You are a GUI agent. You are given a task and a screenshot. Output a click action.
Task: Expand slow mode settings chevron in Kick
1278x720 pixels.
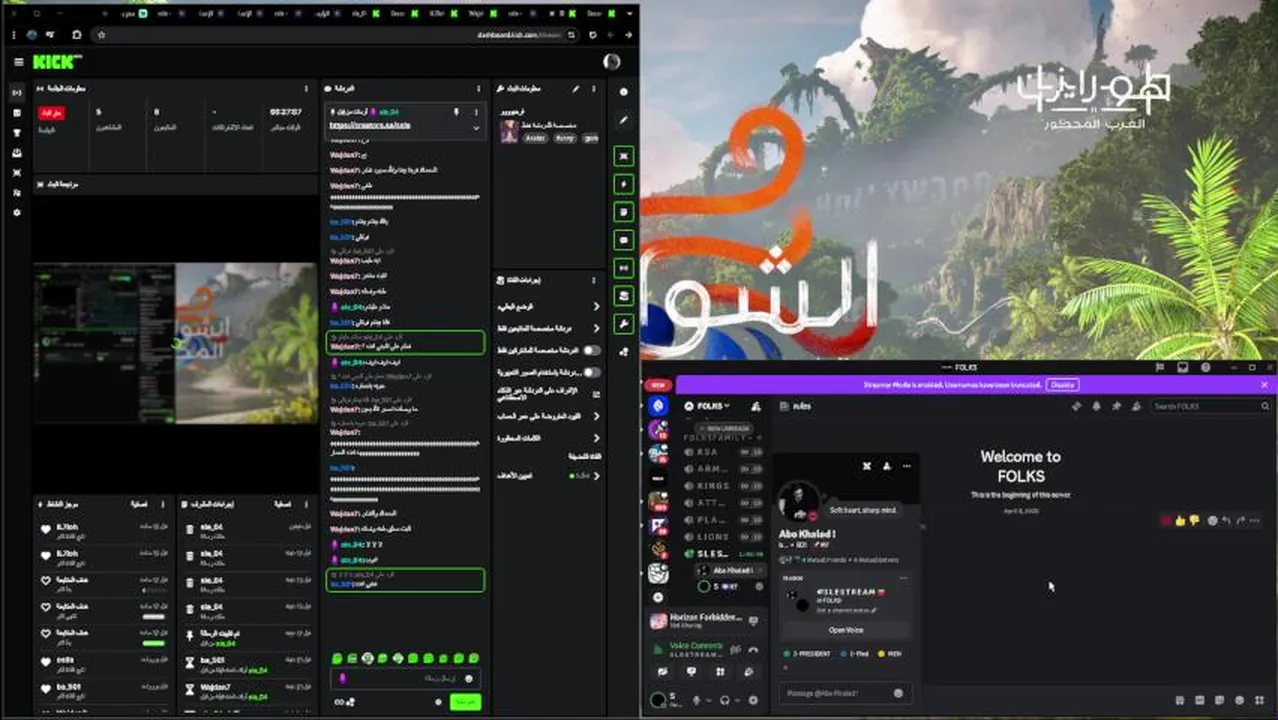[x=596, y=306]
